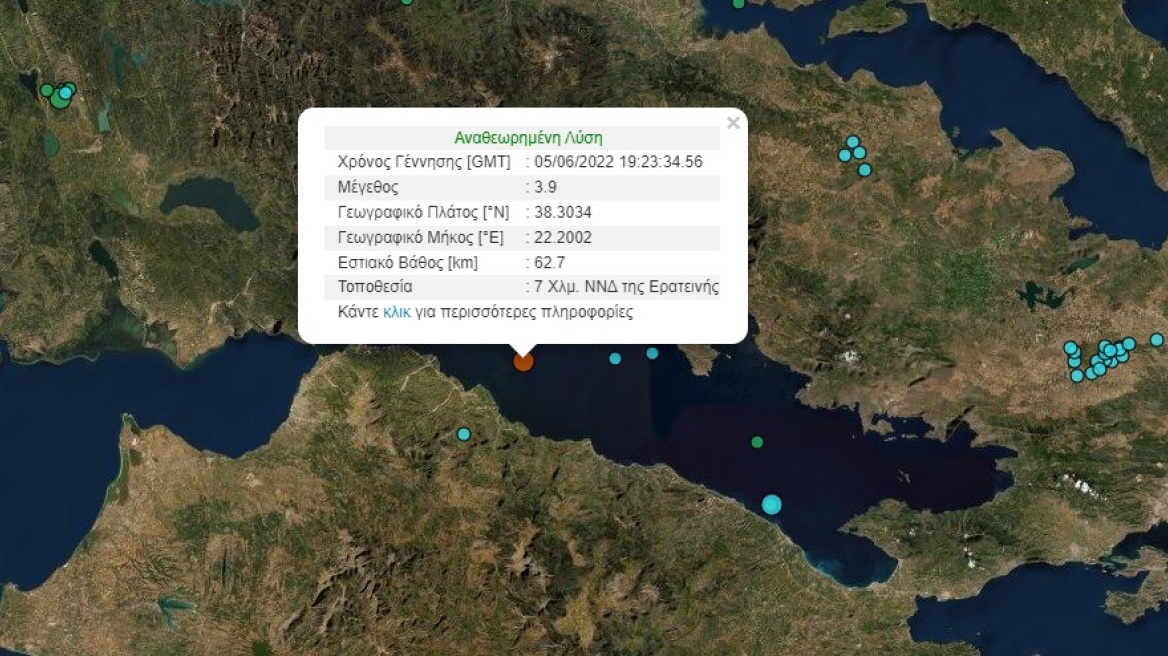
Task: Select the latitude value 38.3034
Action: pyautogui.click(x=562, y=212)
